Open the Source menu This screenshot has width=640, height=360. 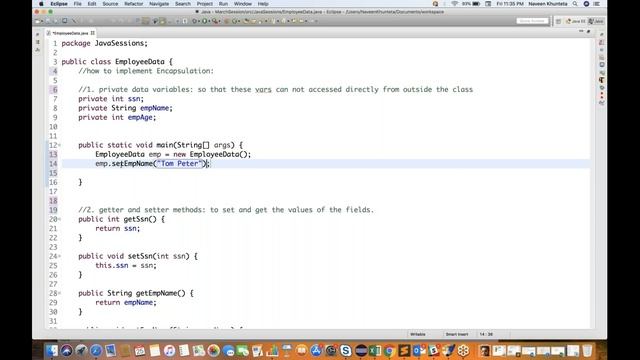coord(110,4)
